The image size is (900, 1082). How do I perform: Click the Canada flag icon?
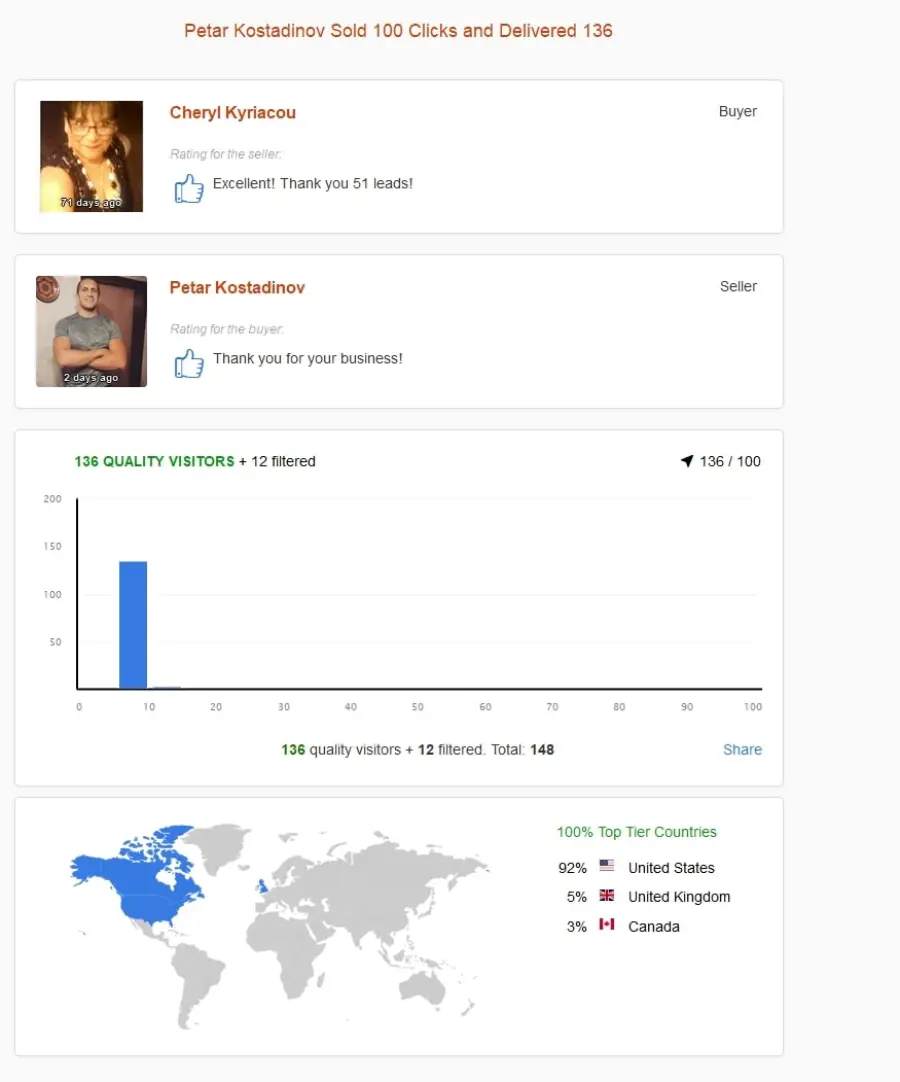coord(607,924)
